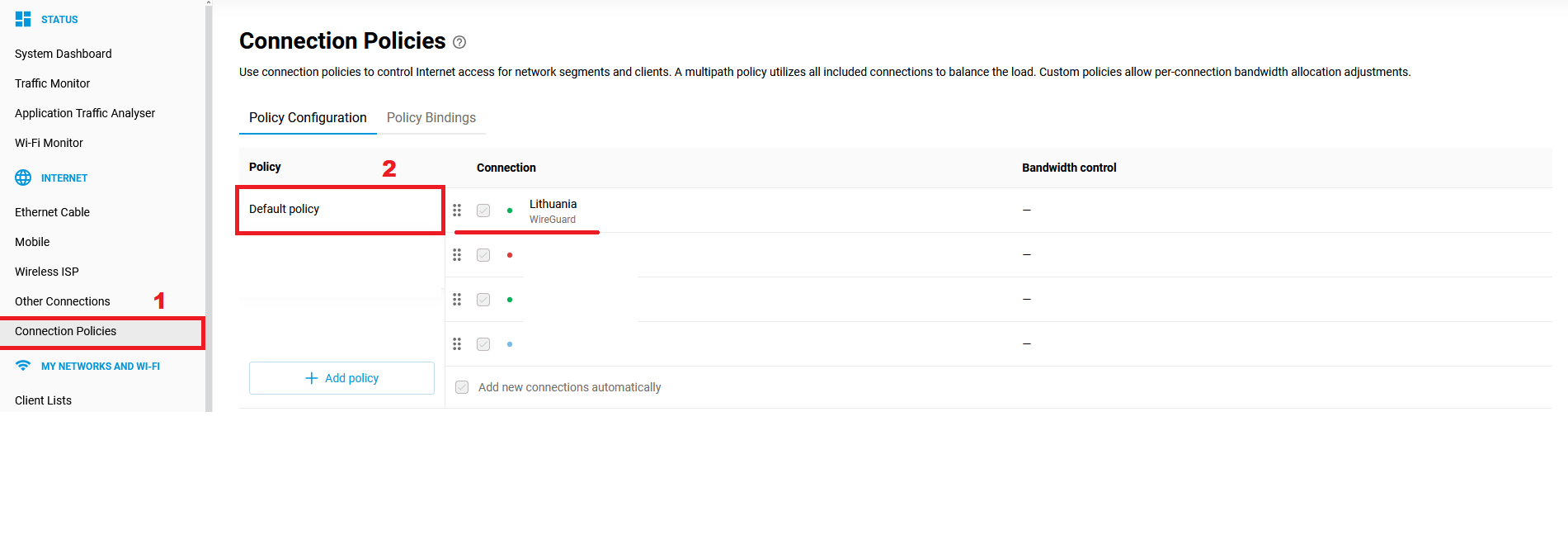Image resolution: width=1568 pixels, height=549 pixels.
Task: Click drag handle of the red-dot connection row
Action: (457, 255)
